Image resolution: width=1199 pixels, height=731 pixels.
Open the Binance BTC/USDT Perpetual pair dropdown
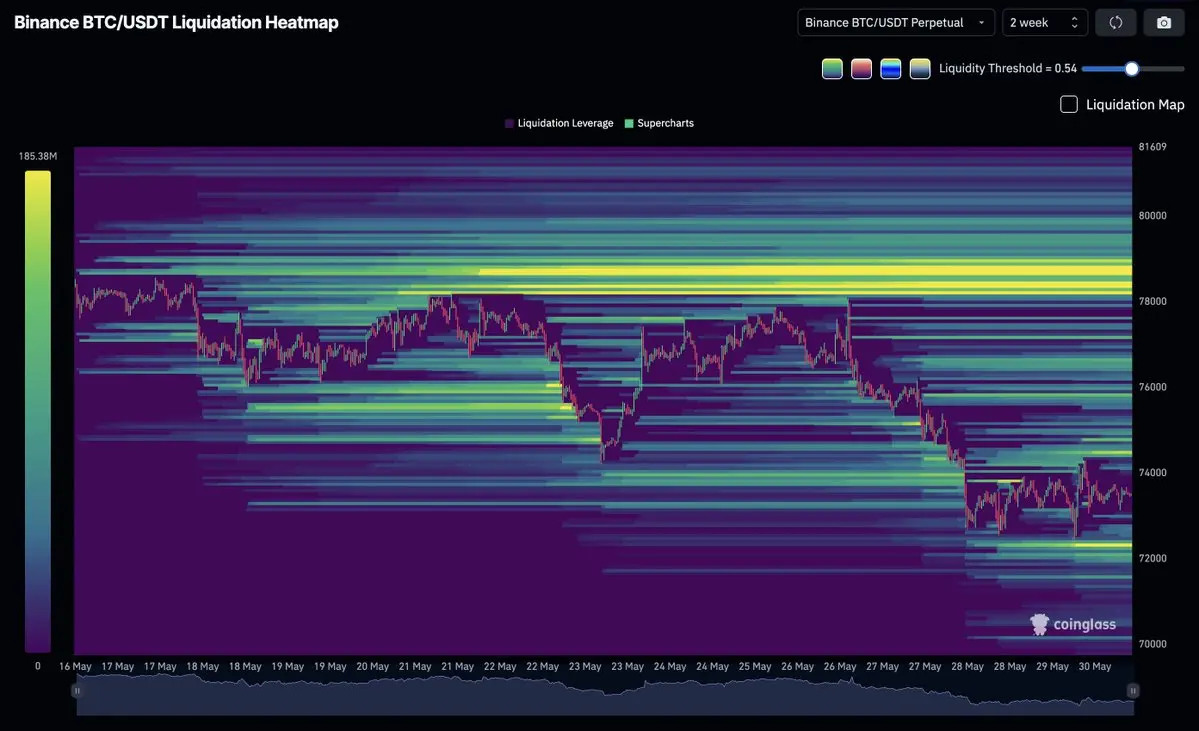coord(895,23)
